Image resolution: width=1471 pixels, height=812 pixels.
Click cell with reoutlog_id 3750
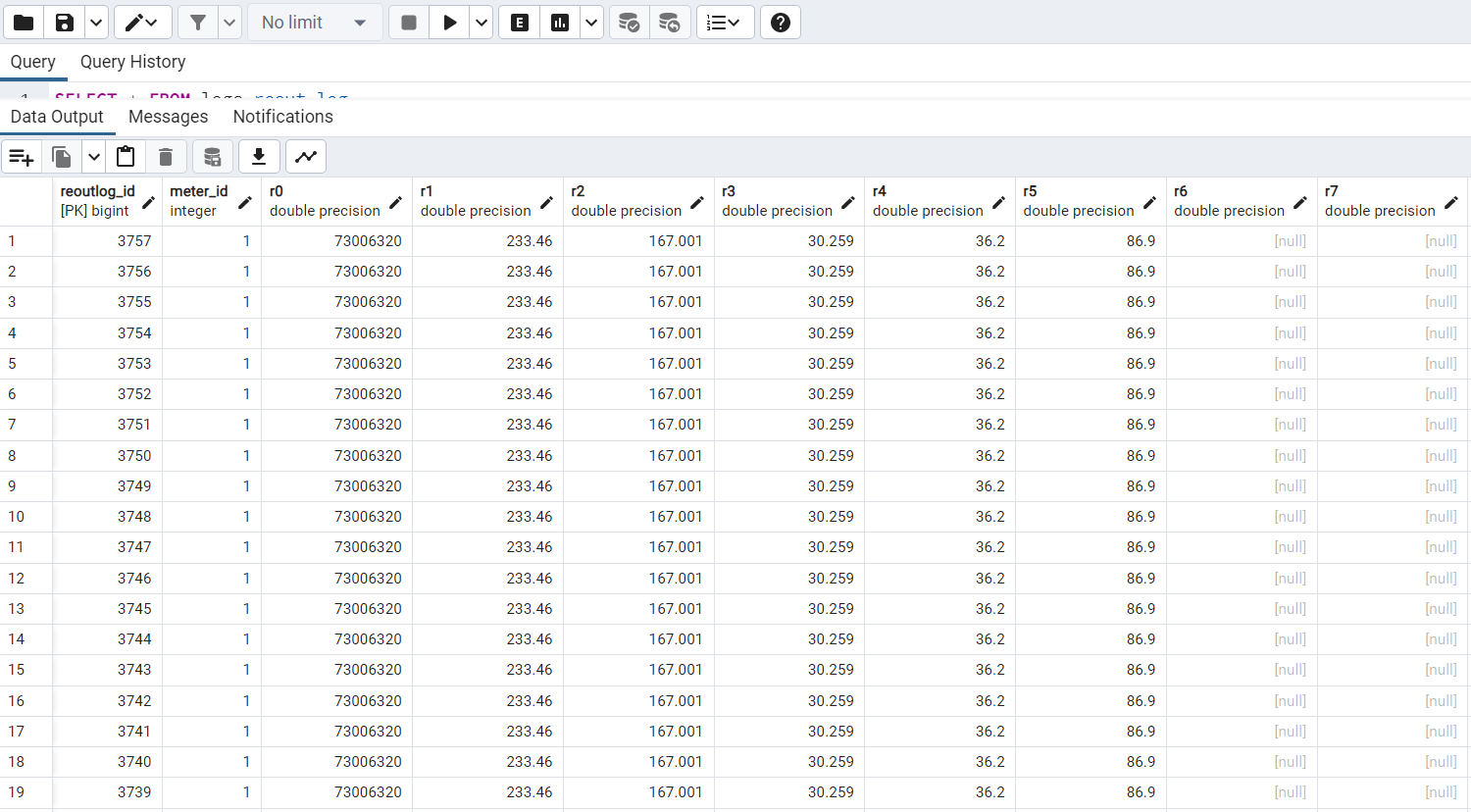(108, 456)
